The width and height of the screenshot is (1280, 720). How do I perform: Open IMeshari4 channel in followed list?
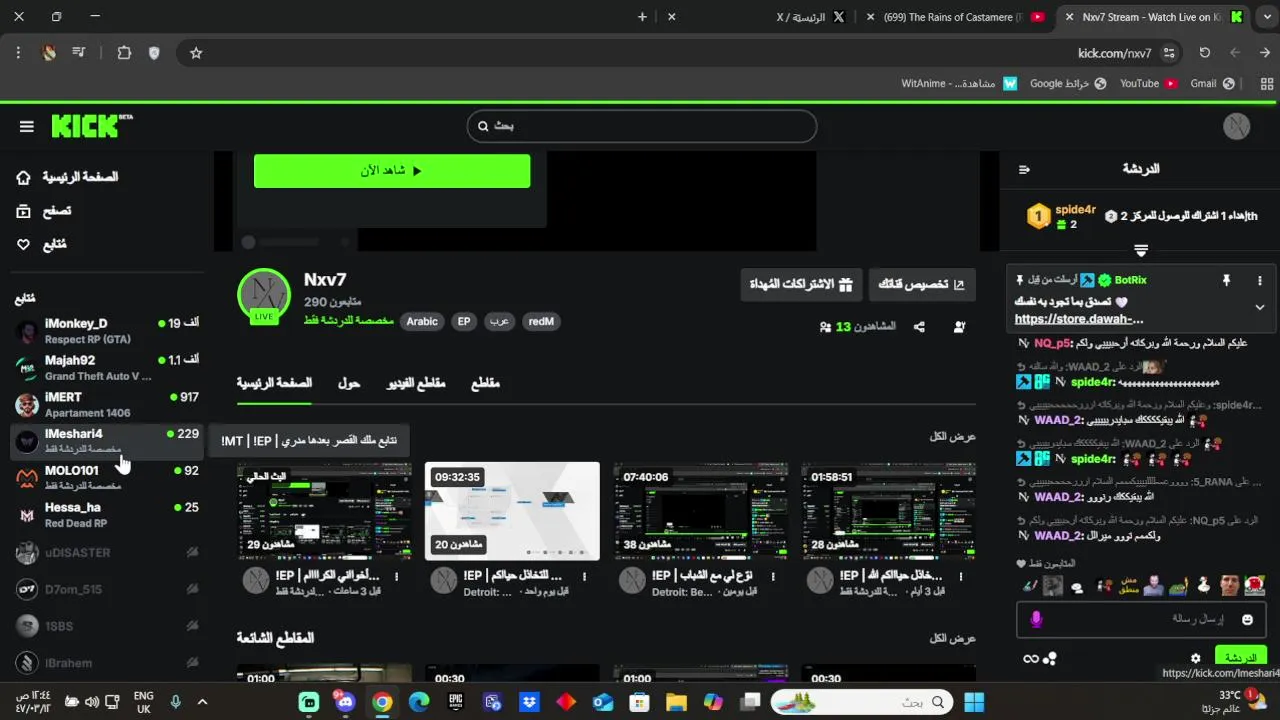tap(107, 441)
